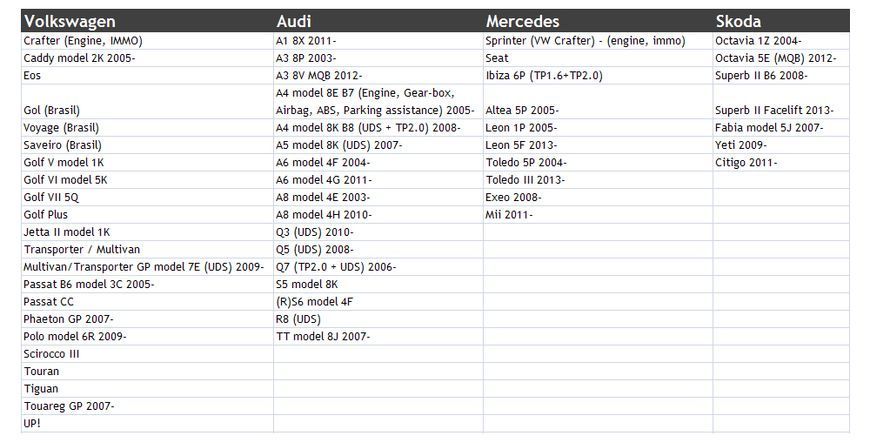Select the Superb II B6 2008- cell
The image size is (870, 443).
coord(781,75)
